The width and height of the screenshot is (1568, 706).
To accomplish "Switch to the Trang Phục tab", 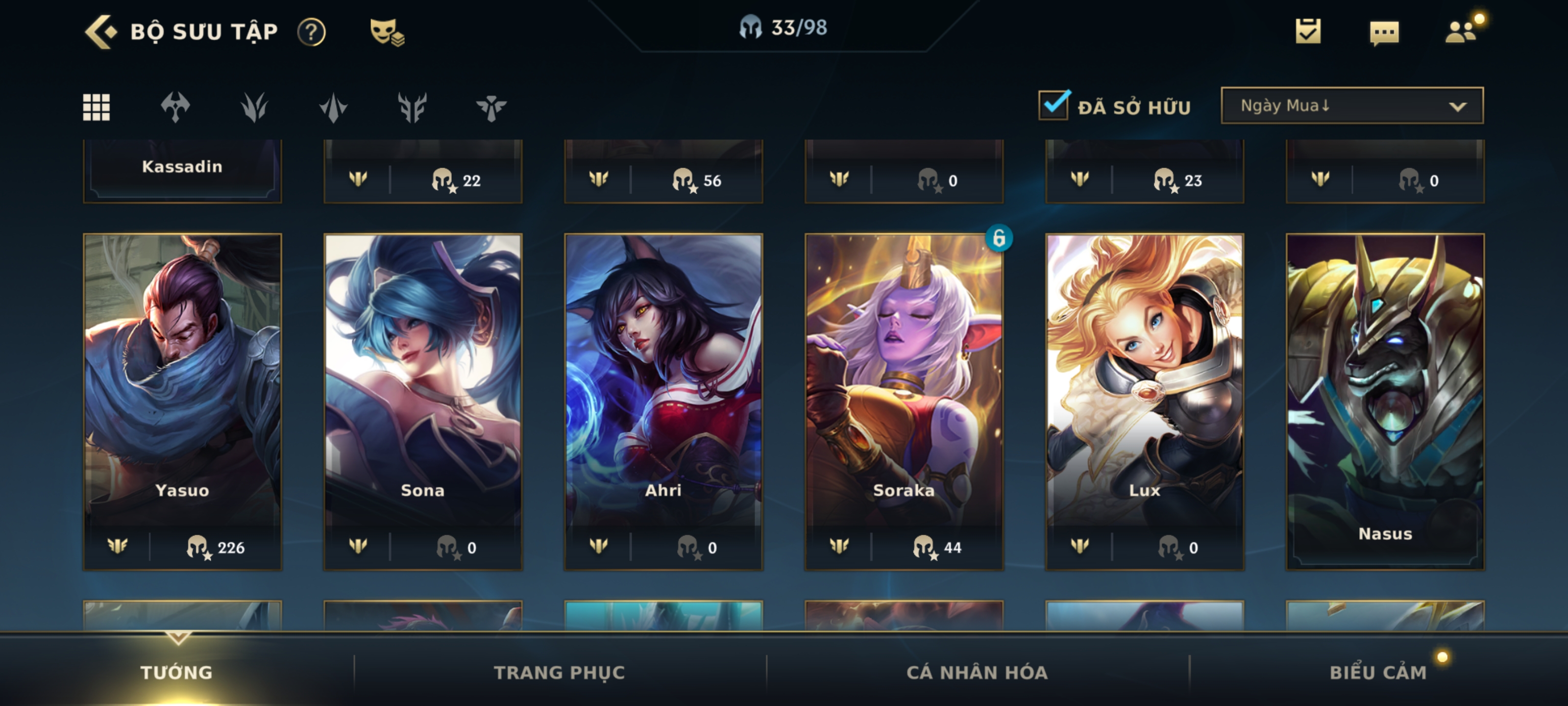I will coord(560,673).
